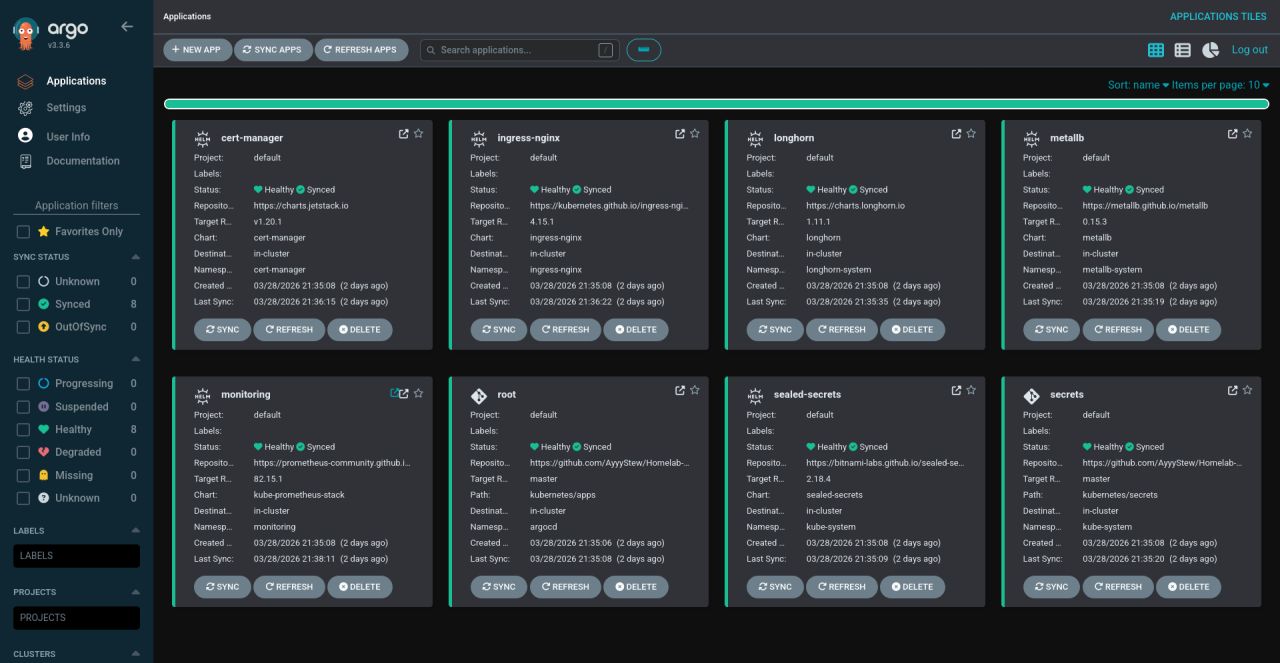Open the Items per page dropdown

pos(1221,85)
